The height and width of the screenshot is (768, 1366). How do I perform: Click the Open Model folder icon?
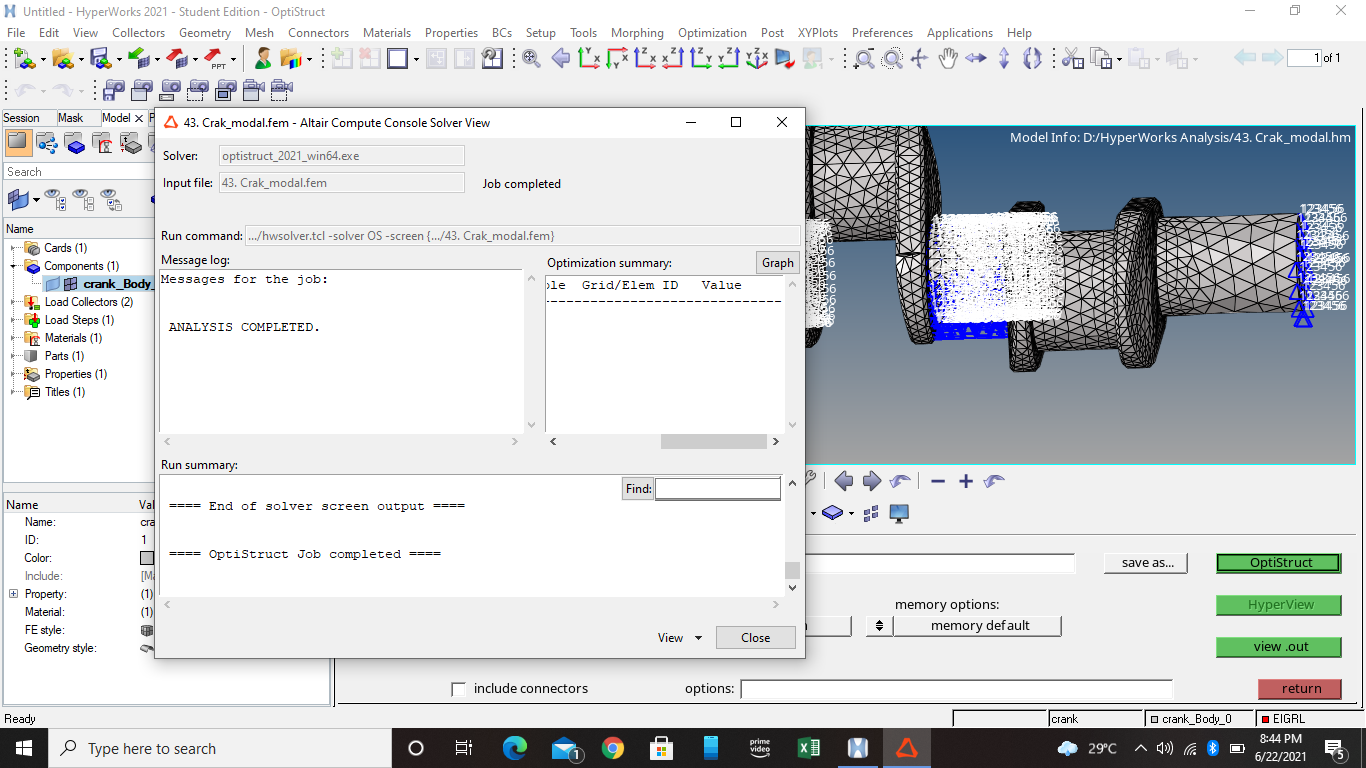(x=62, y=59)
